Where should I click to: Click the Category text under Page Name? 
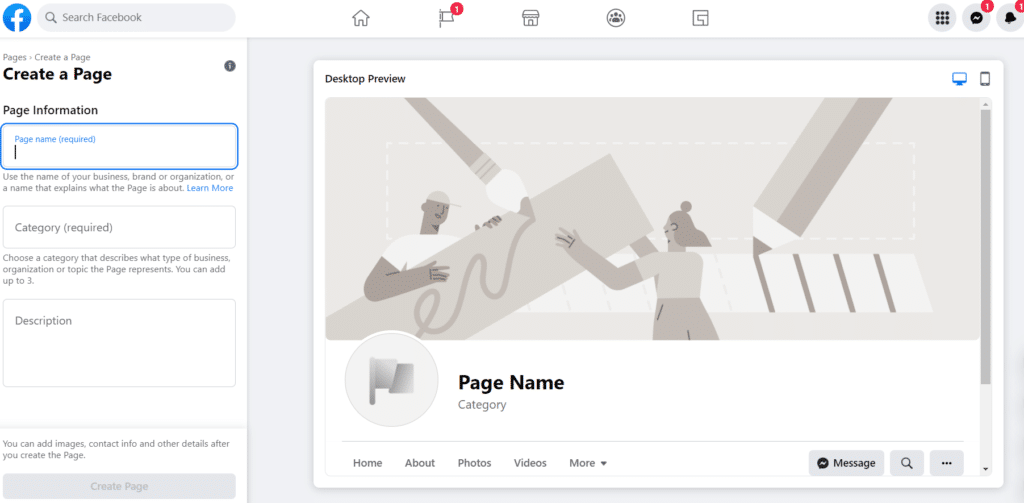click(482, 404)
